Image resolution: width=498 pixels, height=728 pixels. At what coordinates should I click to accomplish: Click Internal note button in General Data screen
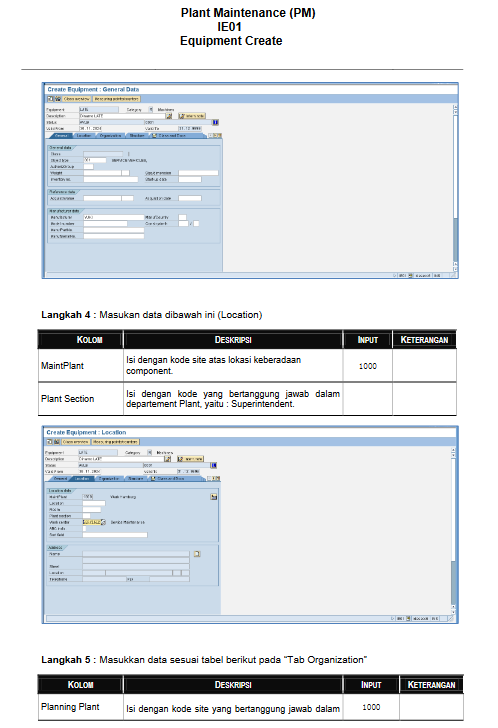[192, 116]
